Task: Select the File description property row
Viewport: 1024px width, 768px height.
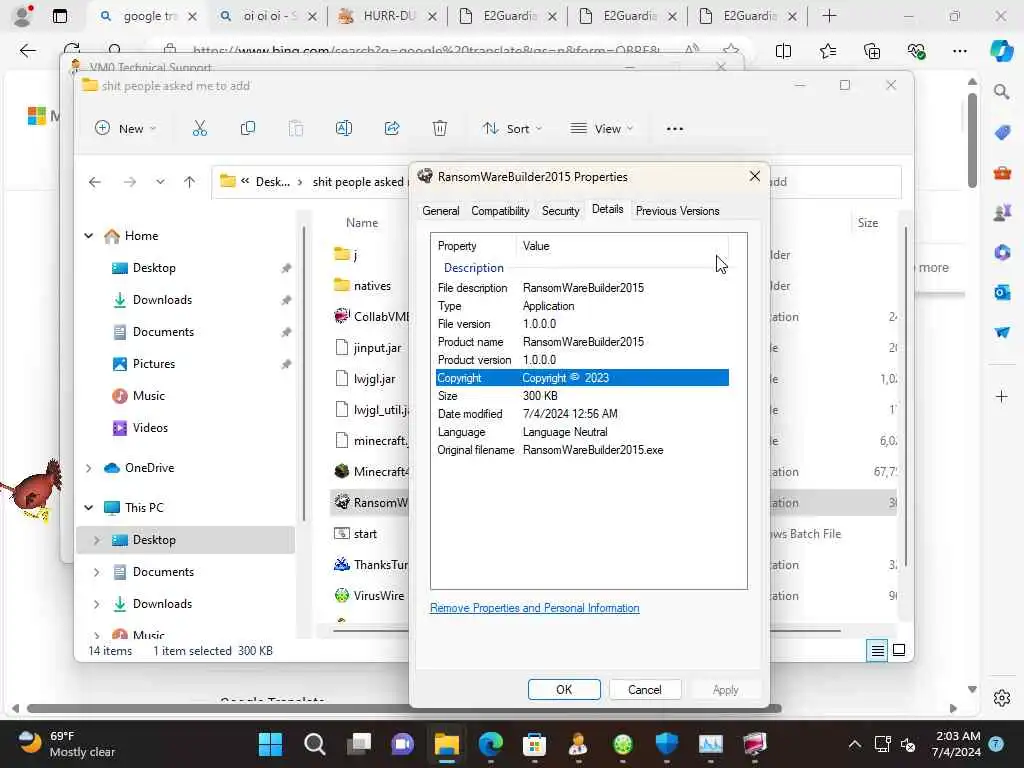Action: click(582, 288)
